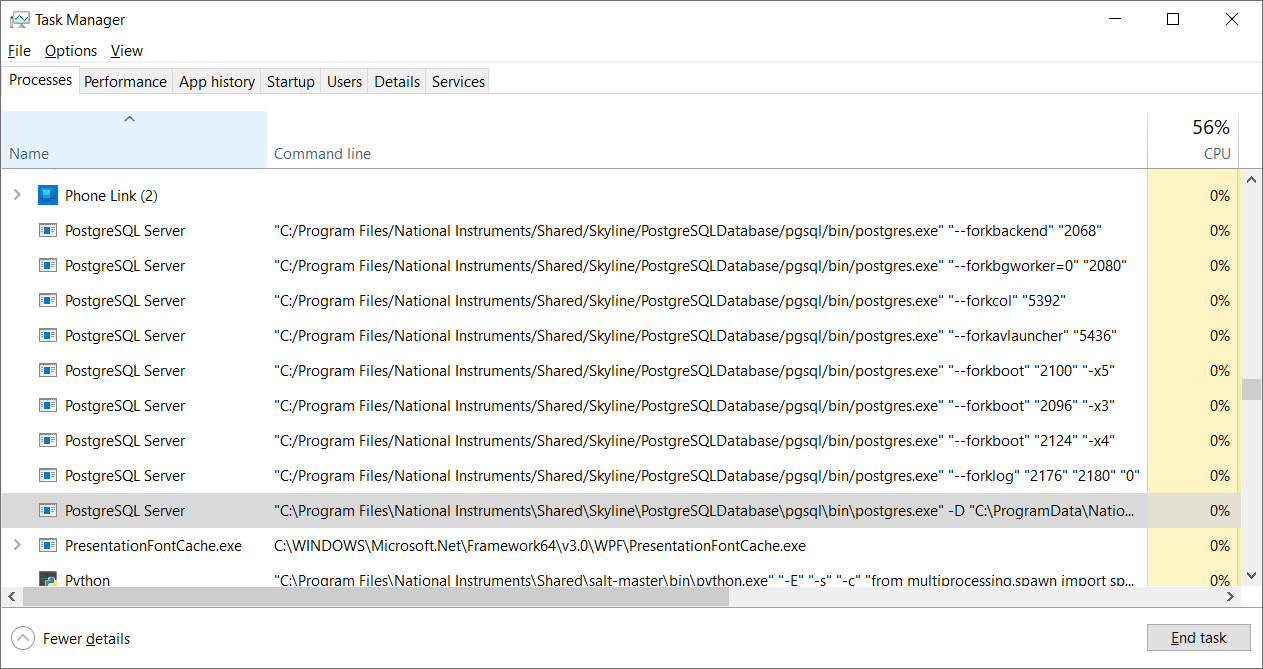Image resolution: width=1263 pixels, height=669 pixels.
Task: Select the PresentationFontCache.exe command line path
Action: tap(540, 546)
